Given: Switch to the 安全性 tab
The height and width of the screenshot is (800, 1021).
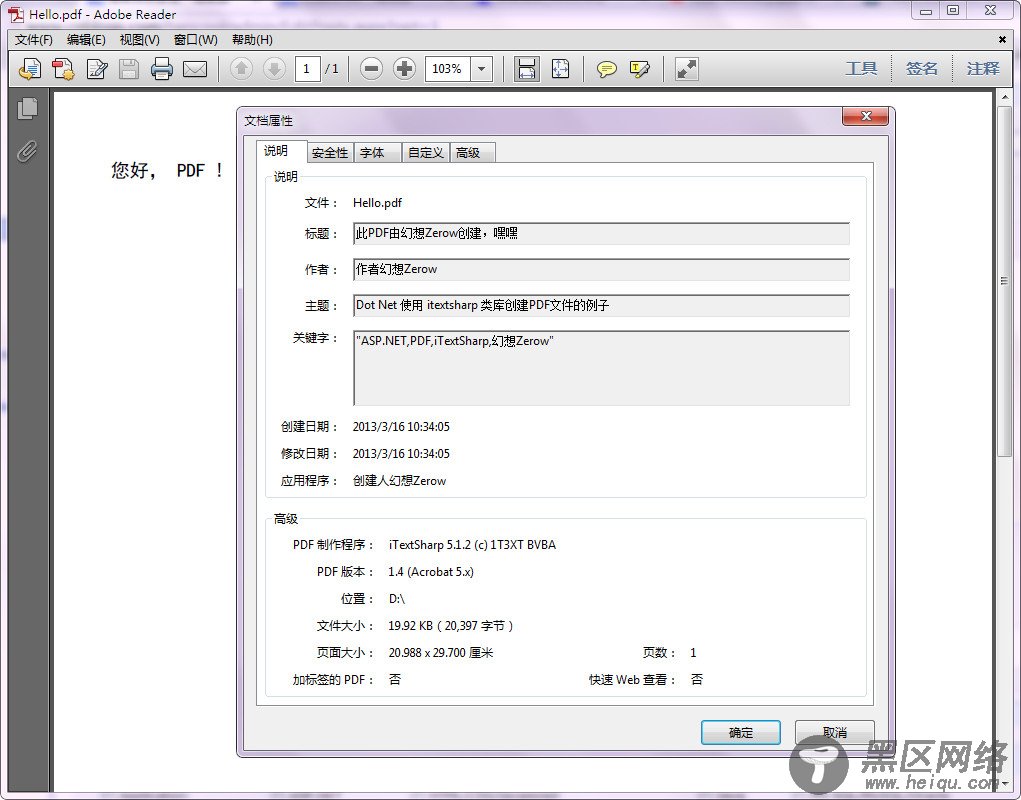Looking at the screenshot, I should click(330, 152).
